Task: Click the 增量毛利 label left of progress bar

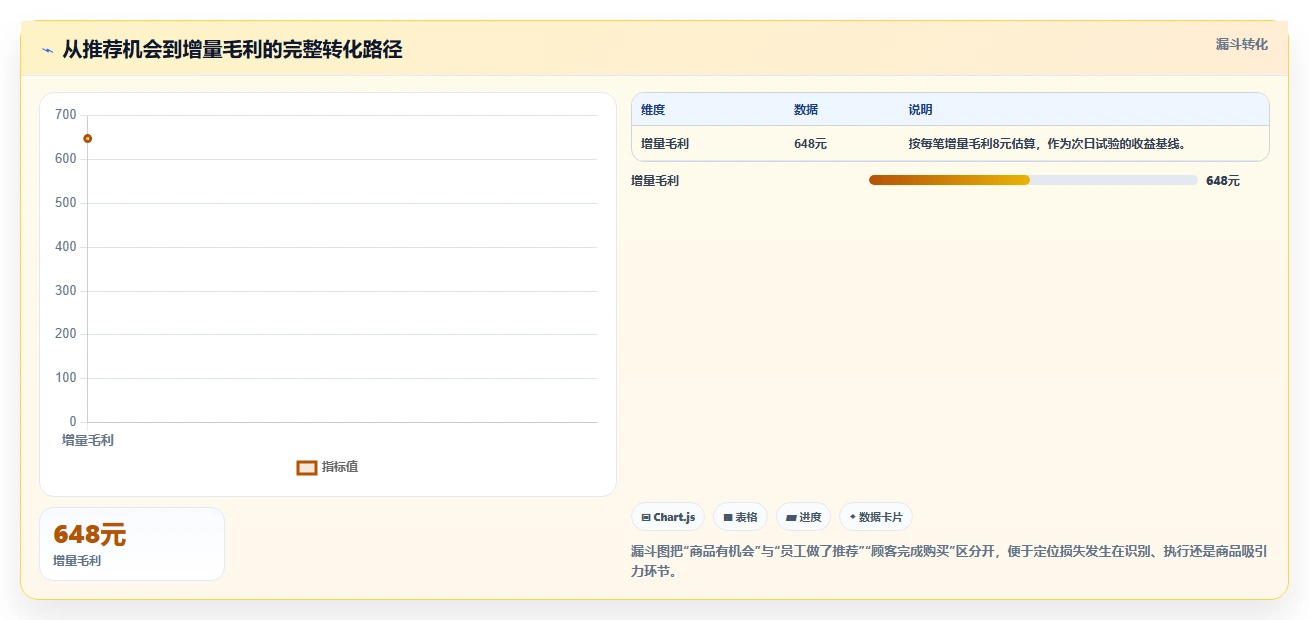Action: point(655,181)
